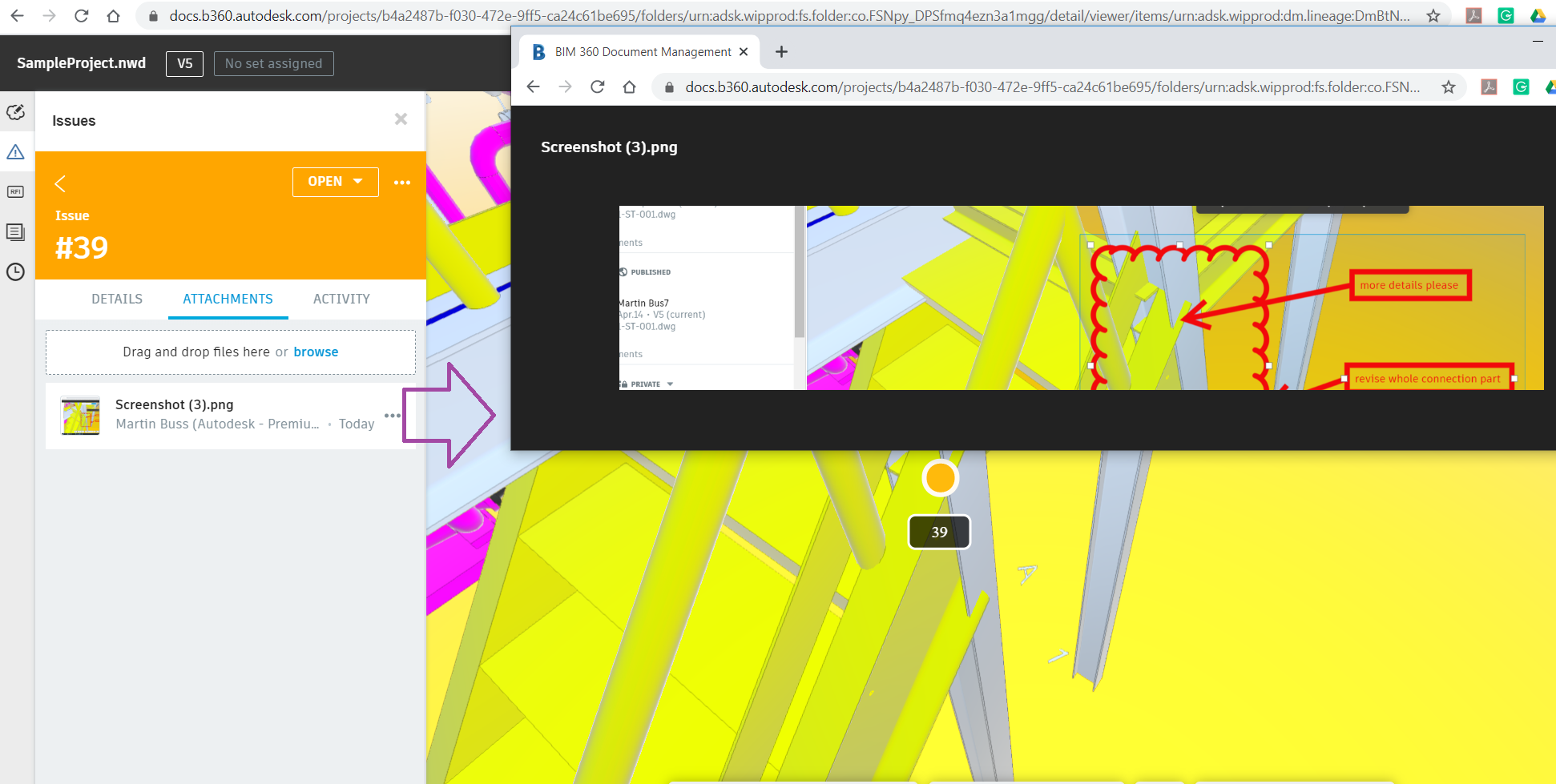
Task: Open the version history clock icon
Action: [16, 271]
